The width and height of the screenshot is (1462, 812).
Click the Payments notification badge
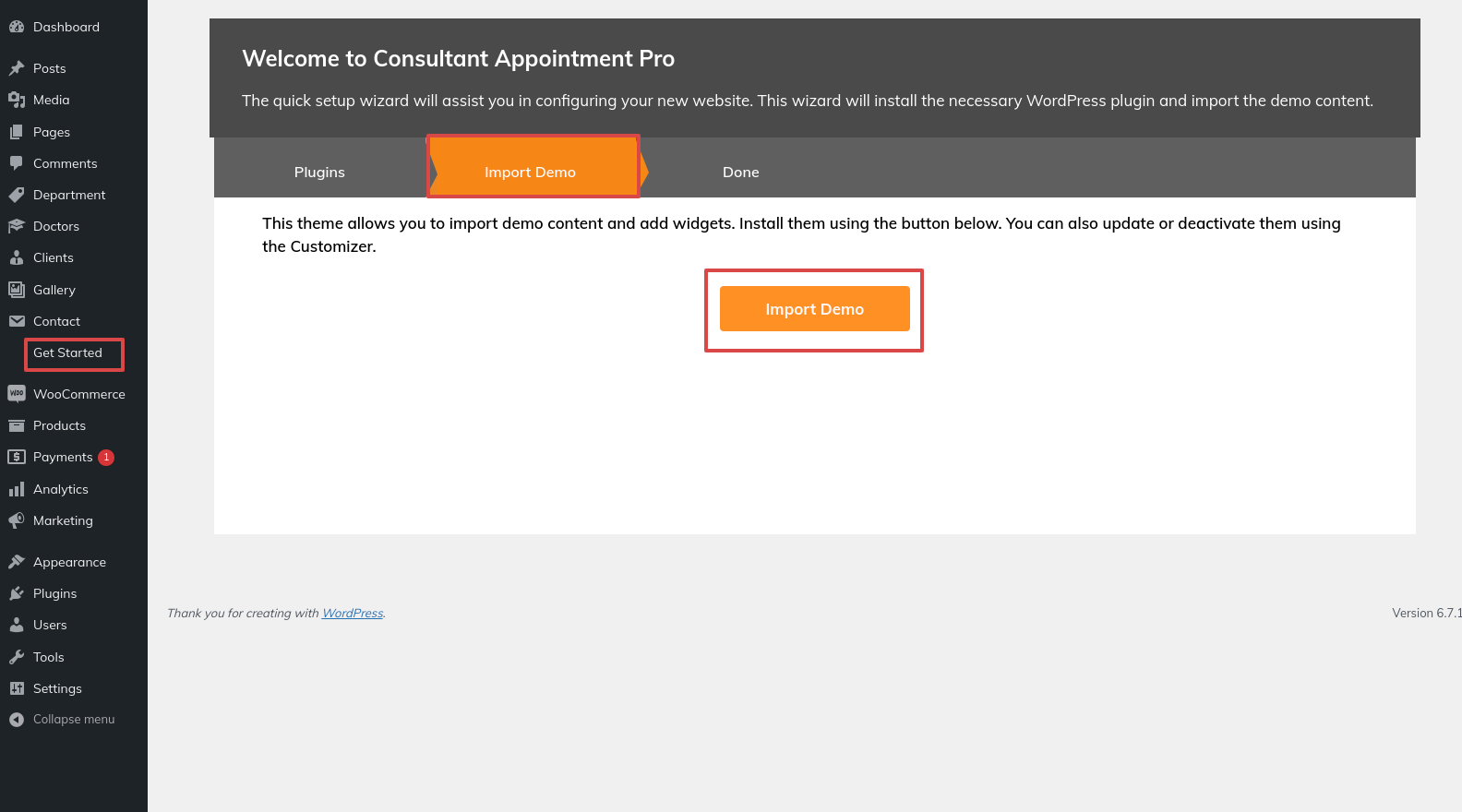(106, 457)
